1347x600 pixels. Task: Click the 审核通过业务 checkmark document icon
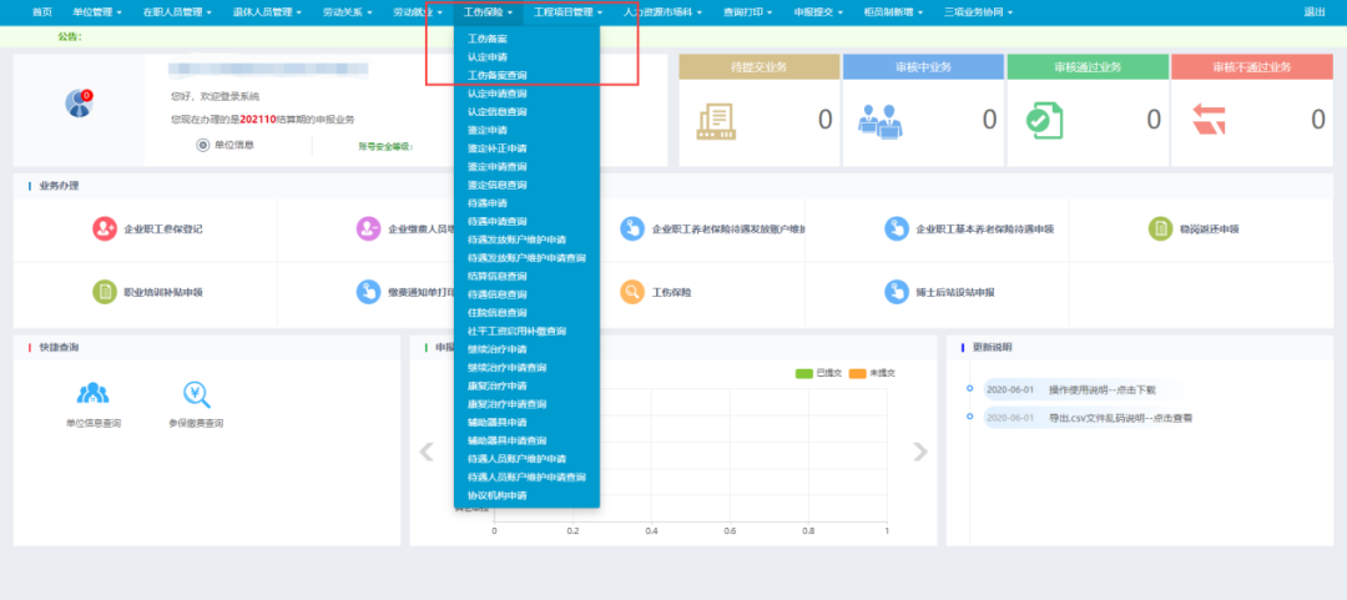pyautogui.click(x=1044, y=121)
